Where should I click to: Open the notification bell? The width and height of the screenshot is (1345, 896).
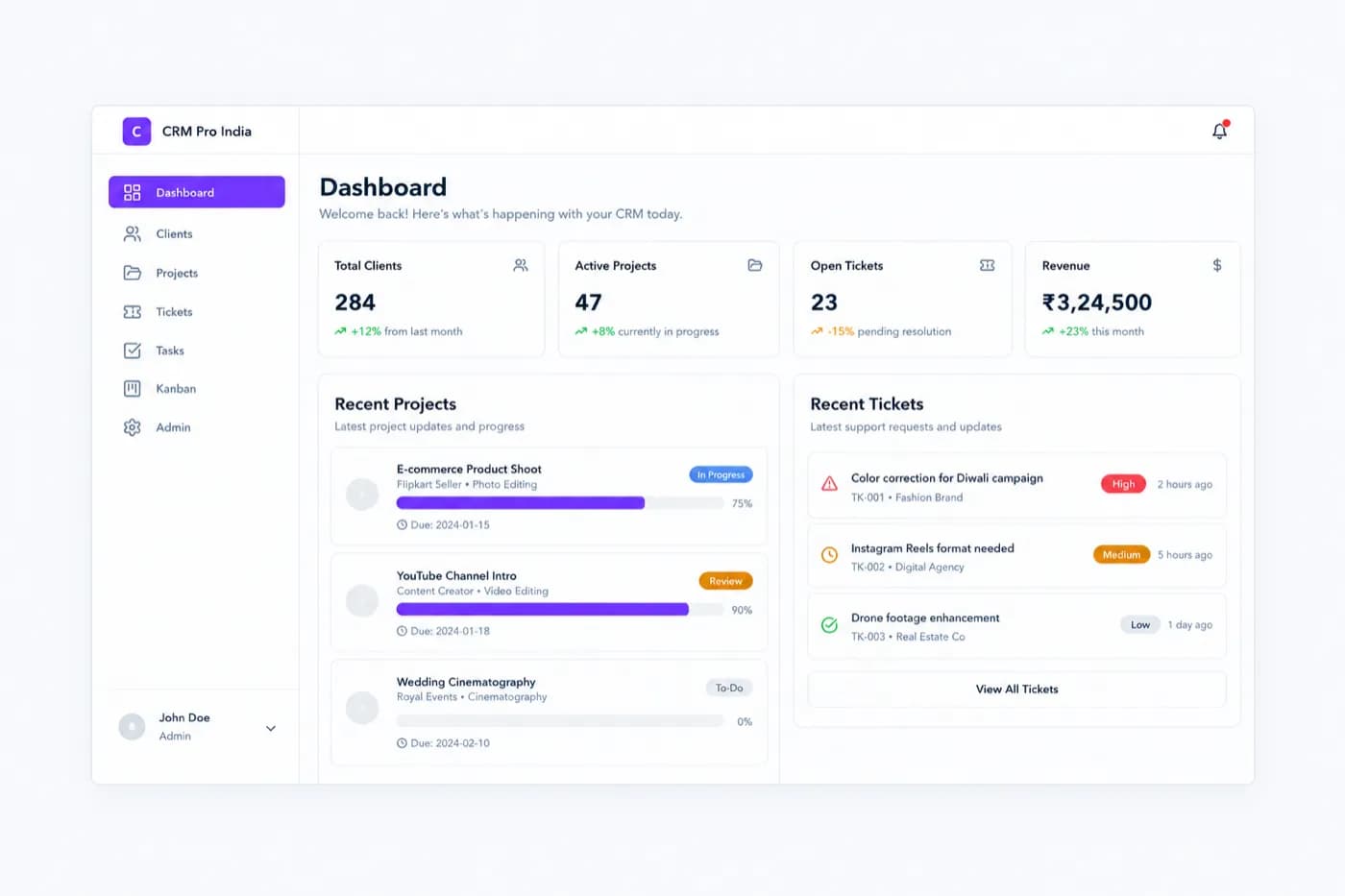coord(1219,131)
